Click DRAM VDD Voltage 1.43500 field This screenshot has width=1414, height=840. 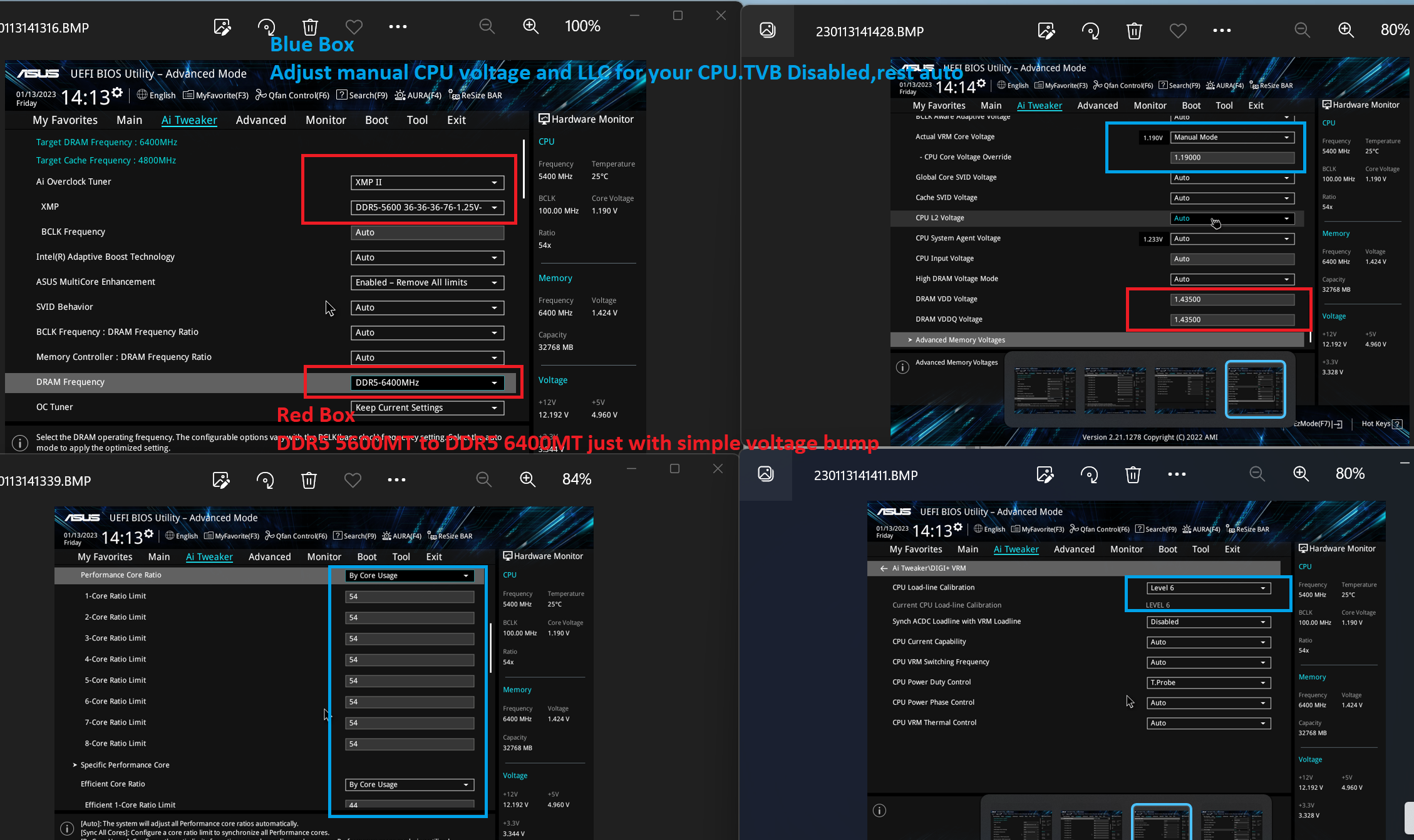point(1232,299)
